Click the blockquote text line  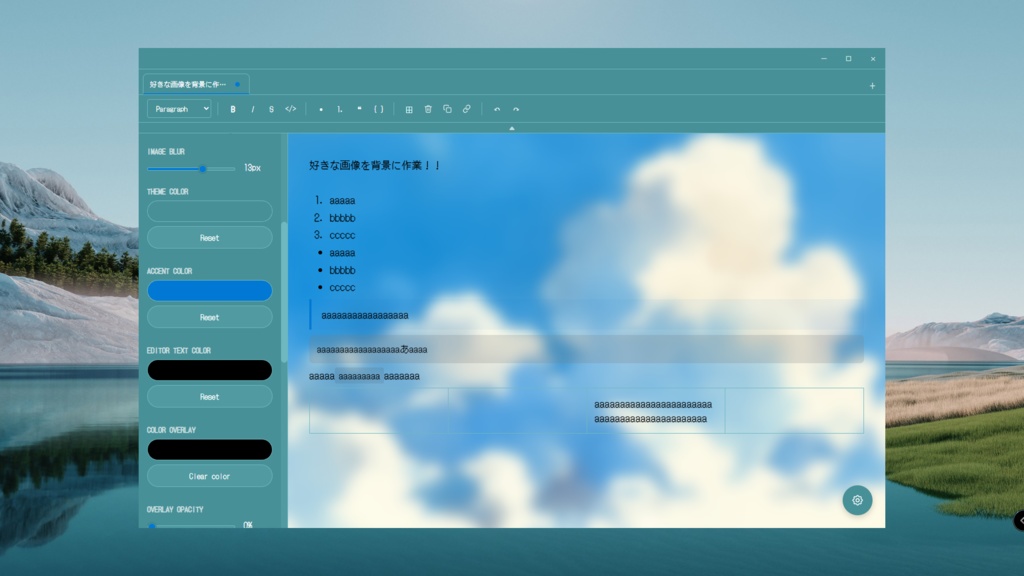(x=364, y=315)
